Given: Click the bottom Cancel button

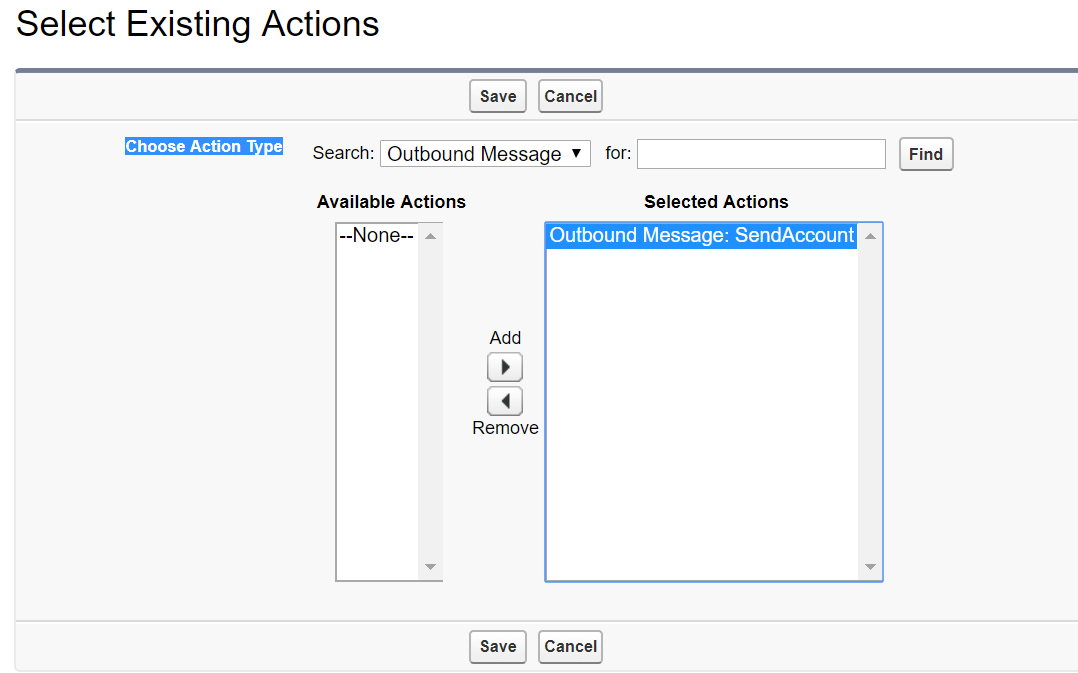Looking at the screenshot, I should pyautogui.click(x=569, y=646).
